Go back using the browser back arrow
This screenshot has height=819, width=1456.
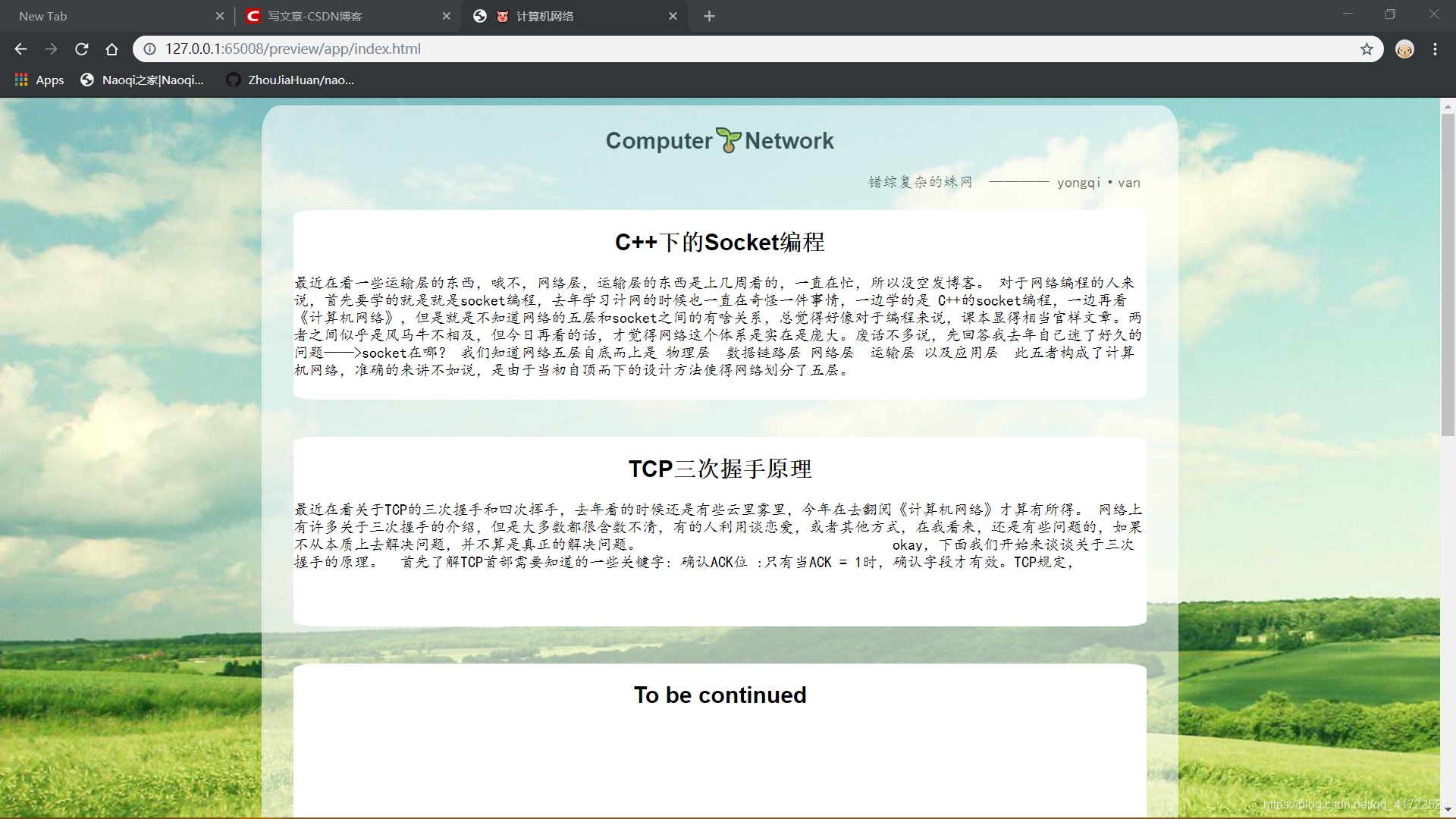(x=20, y=49)
